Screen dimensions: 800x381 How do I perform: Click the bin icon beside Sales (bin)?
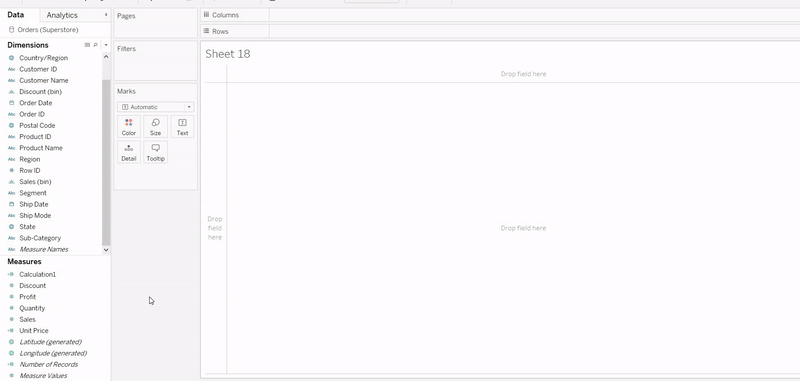11,182
